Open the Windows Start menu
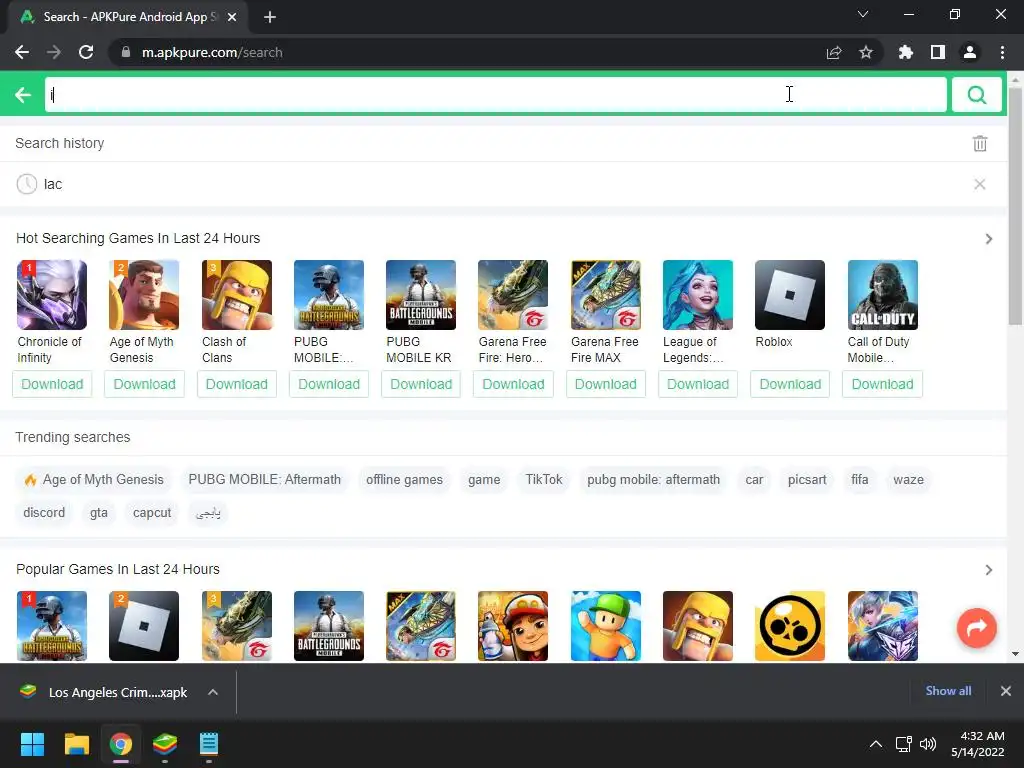This screenshot has width=1024, height=768. 32,744
